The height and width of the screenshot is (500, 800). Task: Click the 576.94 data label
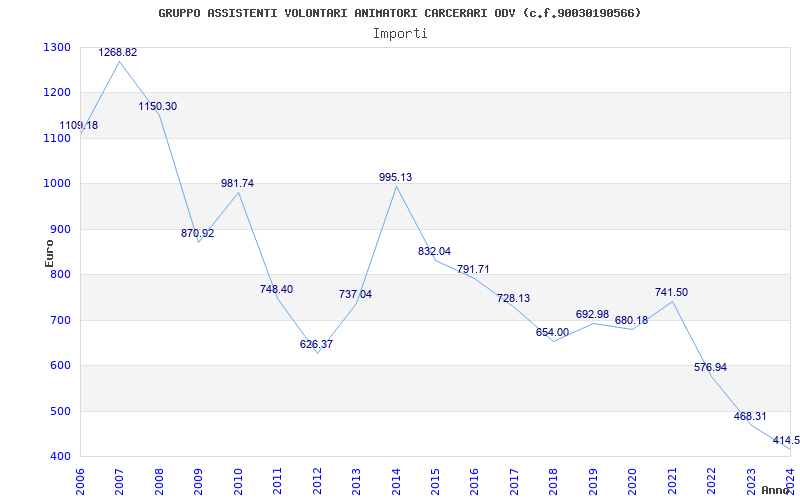[x=710, y=368]
